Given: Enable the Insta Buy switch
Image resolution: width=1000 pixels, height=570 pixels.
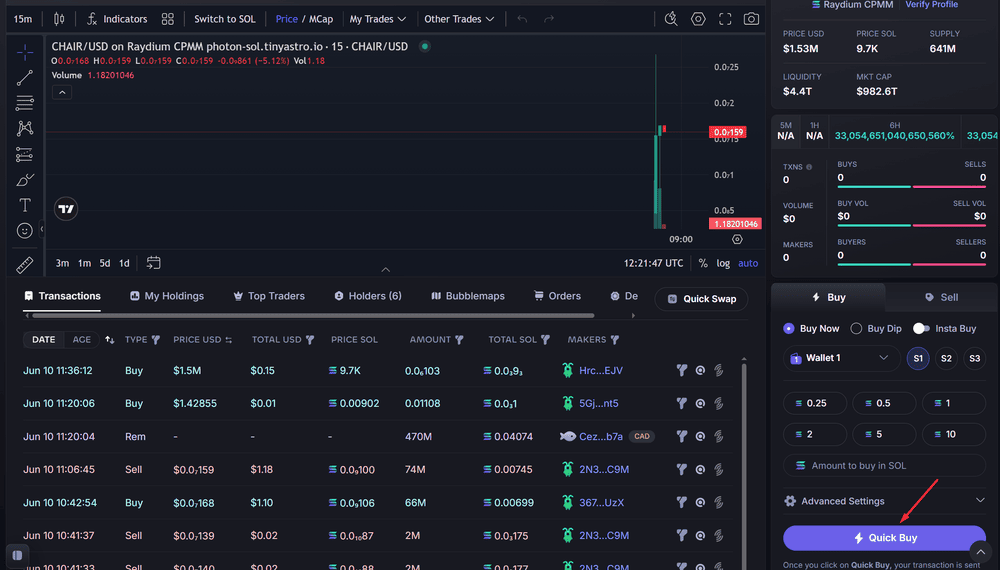Looking at the screenshot, I should [x=921, y=328].
